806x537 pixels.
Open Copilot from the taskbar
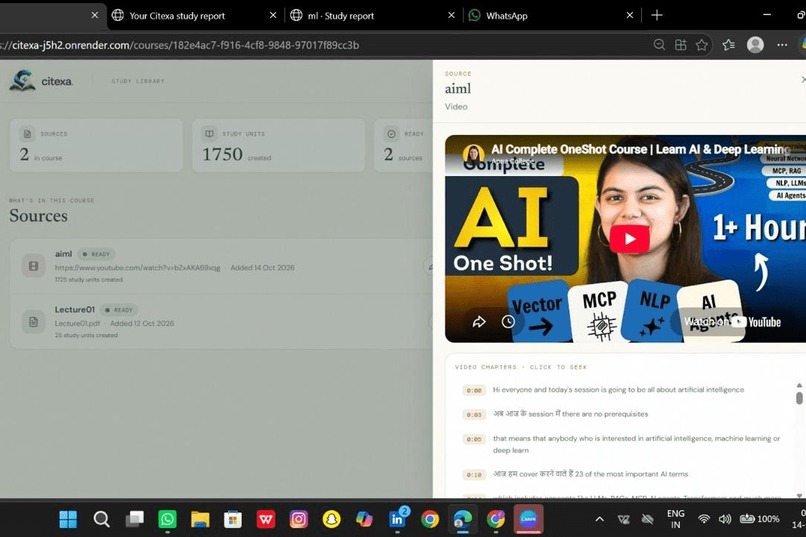coord(364,519)
